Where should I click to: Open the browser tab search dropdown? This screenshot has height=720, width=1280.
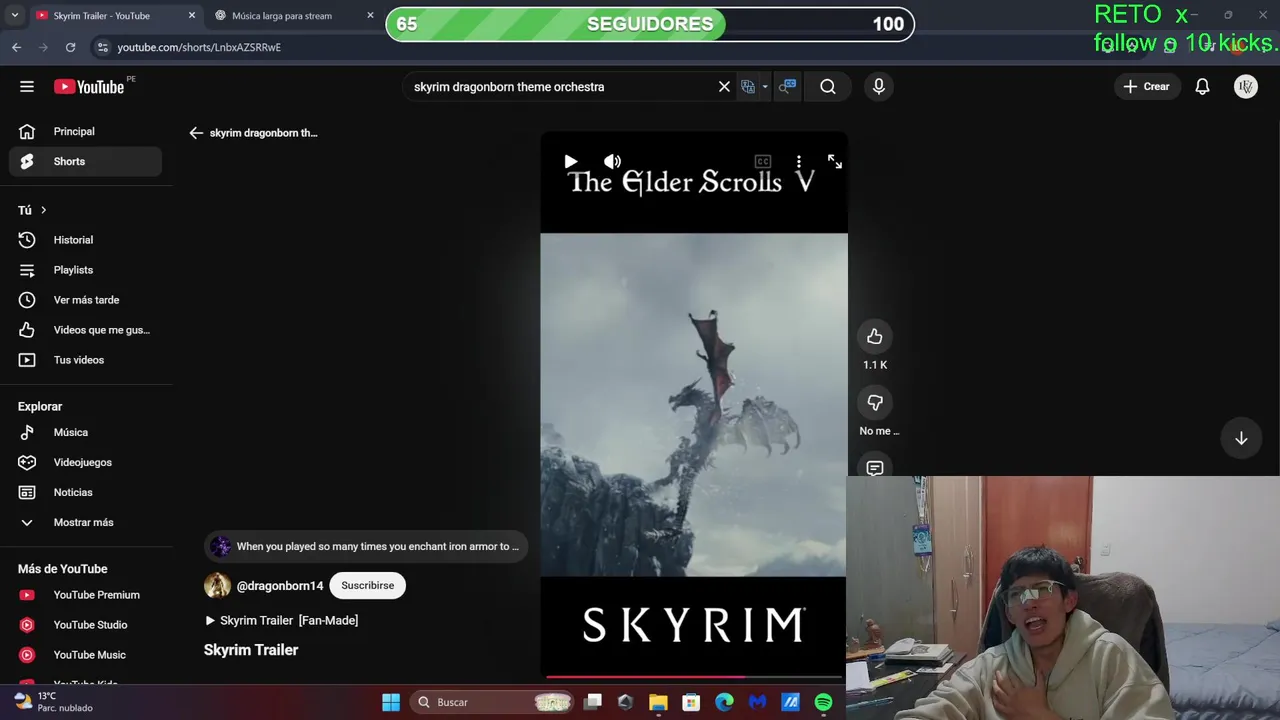tap(14, 16)
